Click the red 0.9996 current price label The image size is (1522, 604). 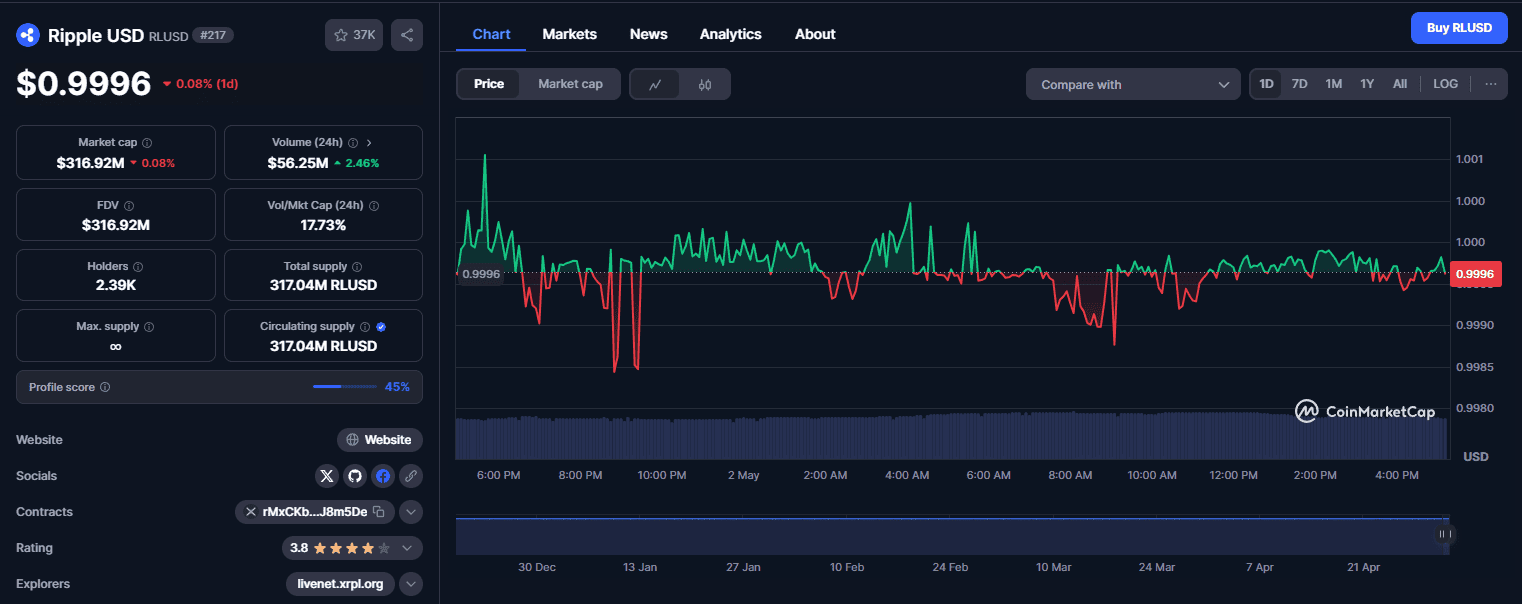1475,274
